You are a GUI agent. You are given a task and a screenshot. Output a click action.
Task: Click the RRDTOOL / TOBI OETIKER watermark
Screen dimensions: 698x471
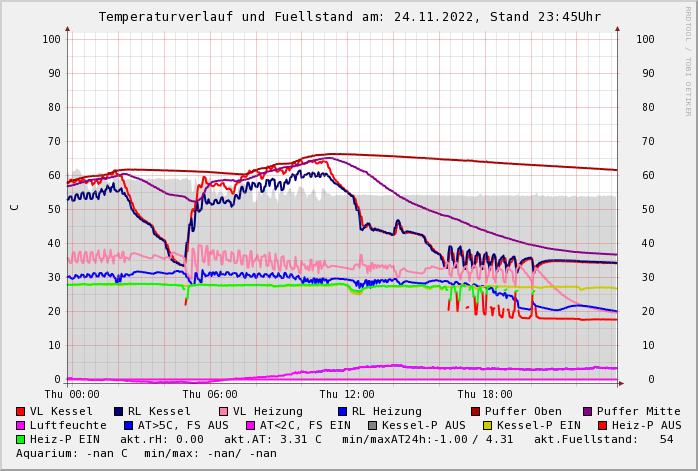point(688,60)
